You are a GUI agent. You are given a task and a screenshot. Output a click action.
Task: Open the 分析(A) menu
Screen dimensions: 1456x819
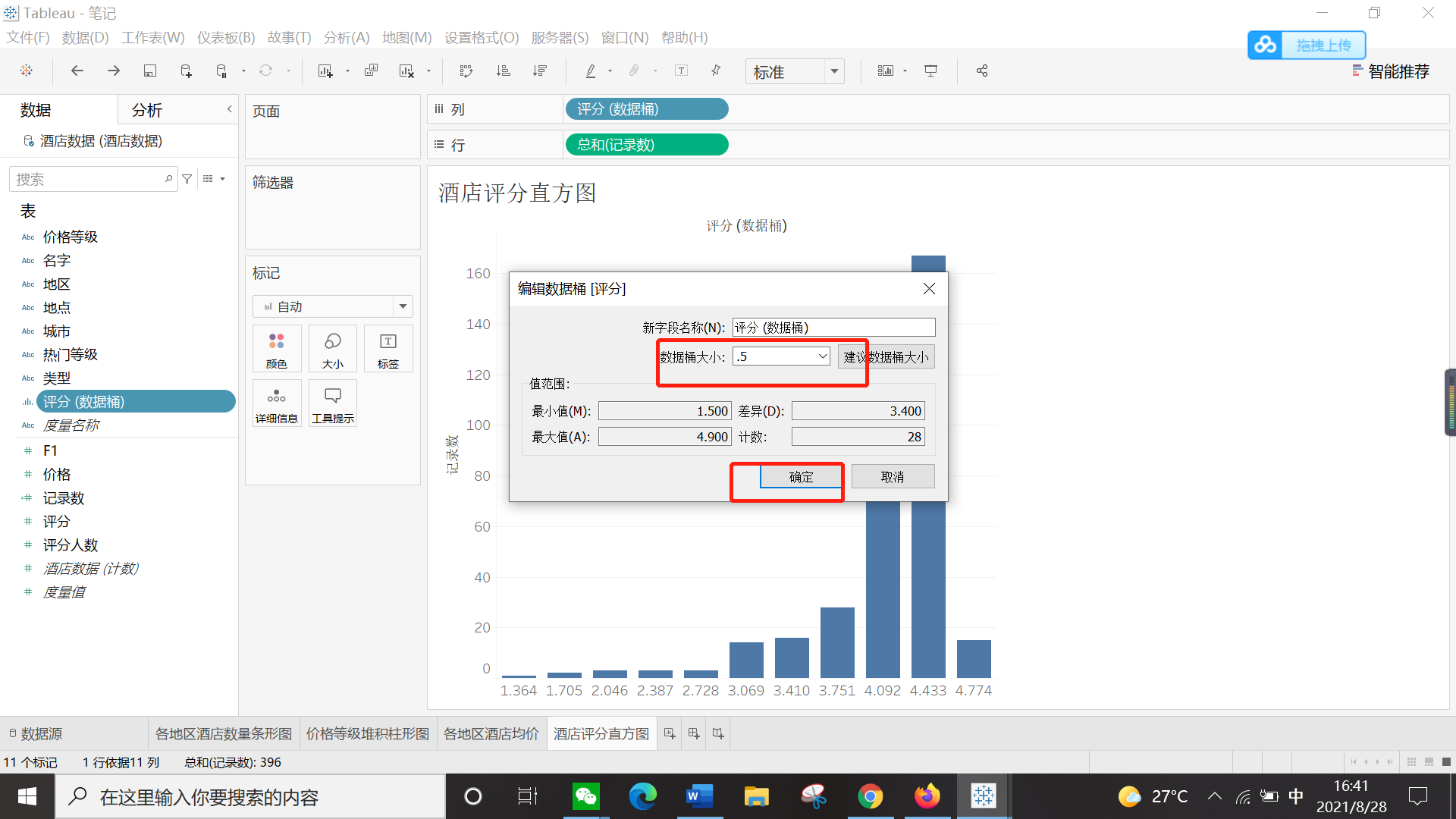(x=346, y=37)
